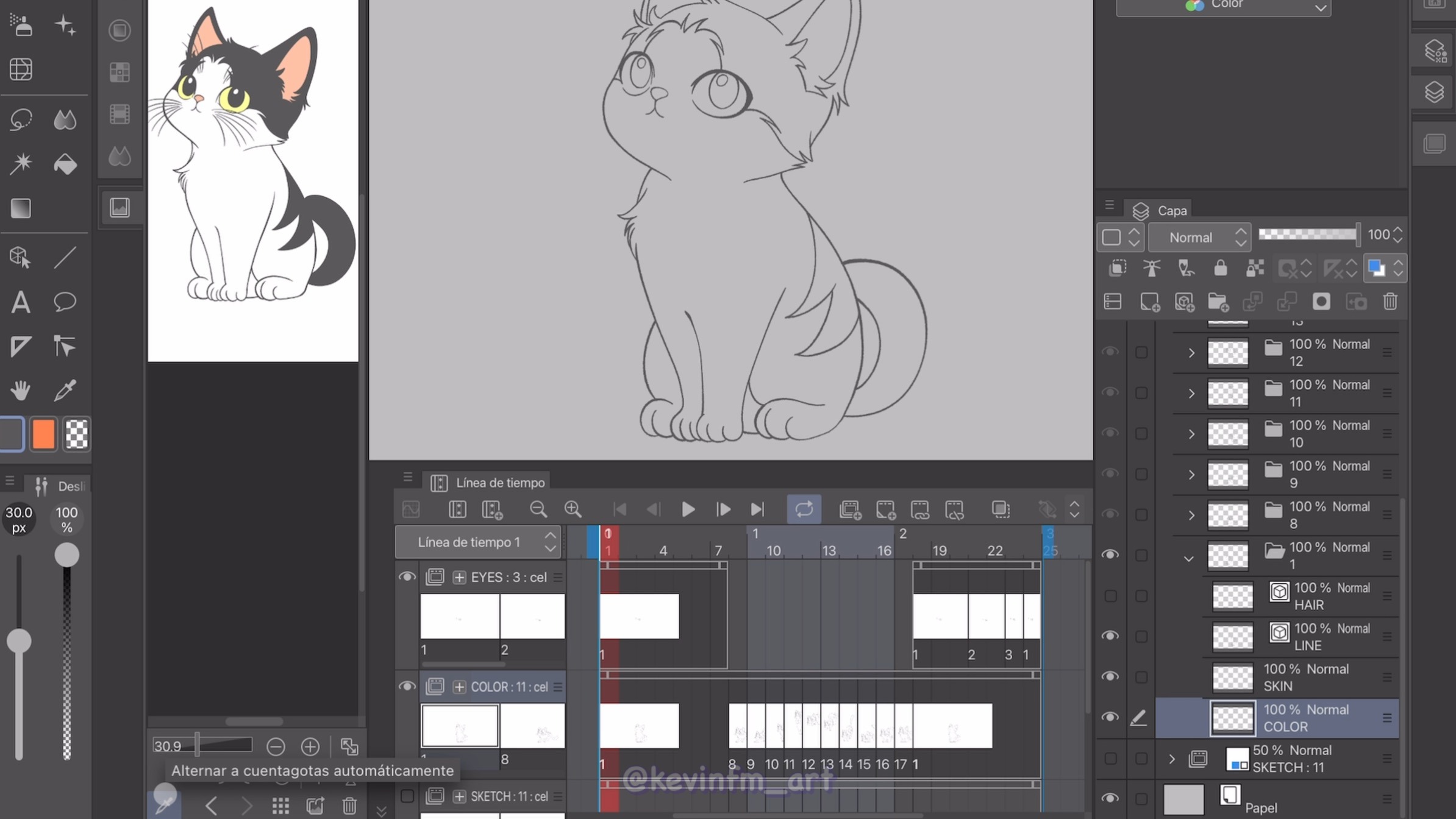Select the Text tool
The image size is (1456, 819).
(21, 302)
